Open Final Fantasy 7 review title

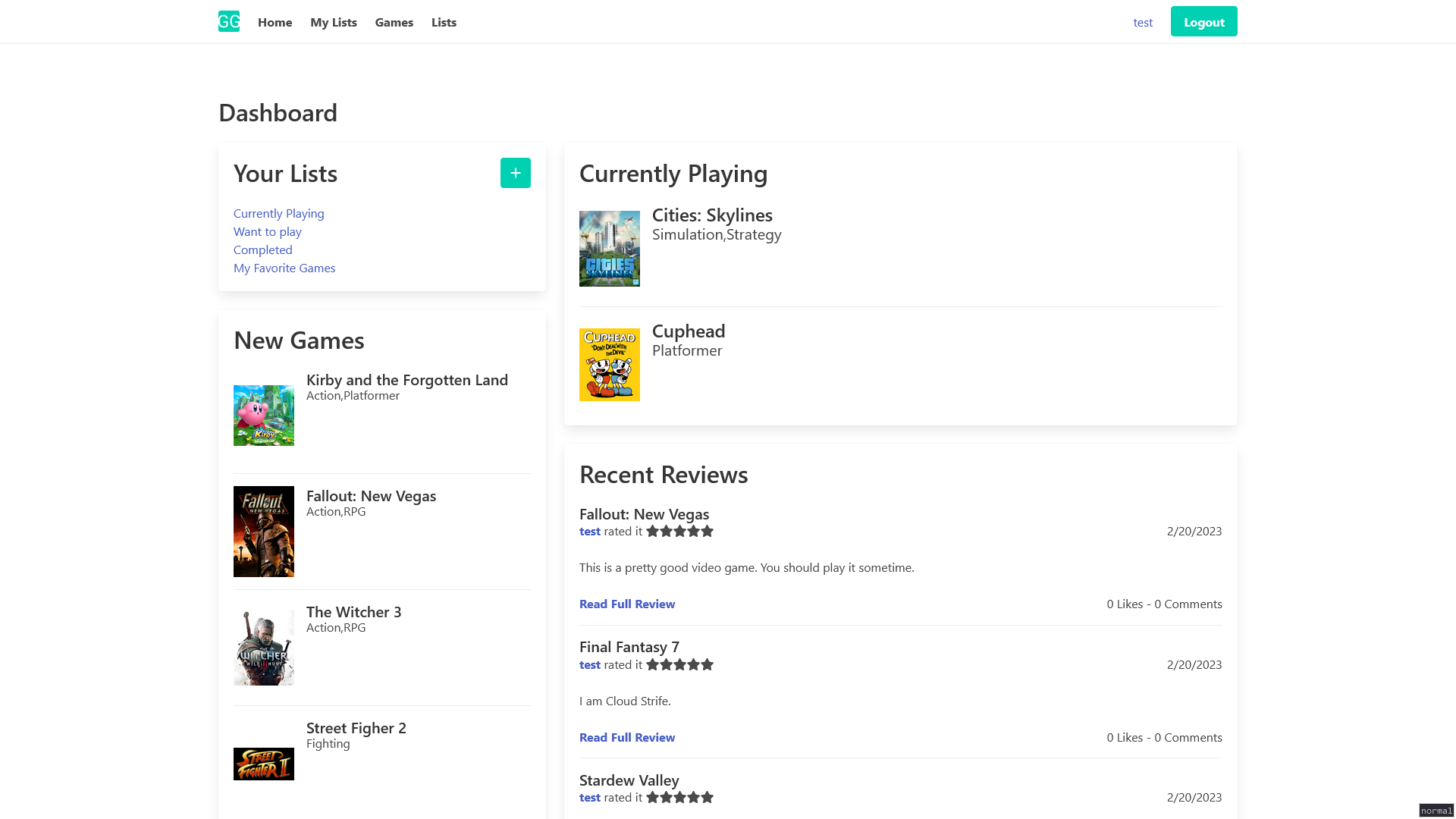[x=629, y=647]
